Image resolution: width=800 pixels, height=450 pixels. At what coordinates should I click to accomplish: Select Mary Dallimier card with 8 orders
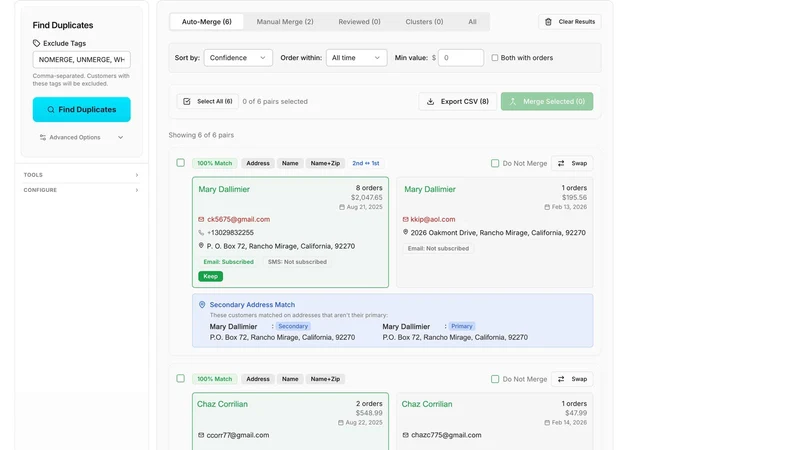tap(290, 232)
